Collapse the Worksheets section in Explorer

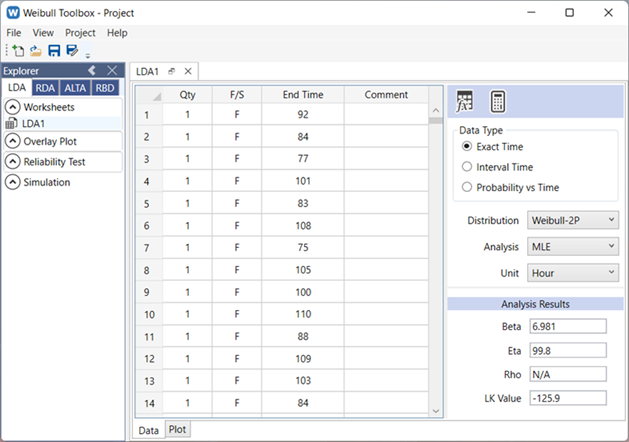click(13, 107)
